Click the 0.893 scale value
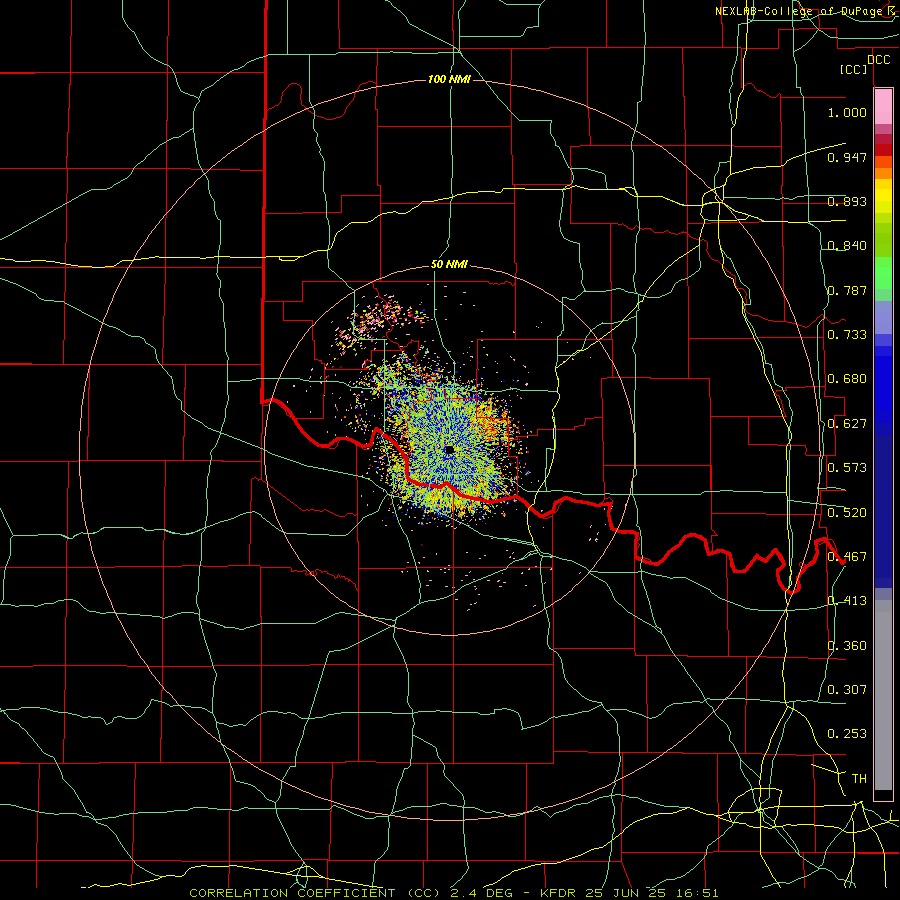 (847, 201)
